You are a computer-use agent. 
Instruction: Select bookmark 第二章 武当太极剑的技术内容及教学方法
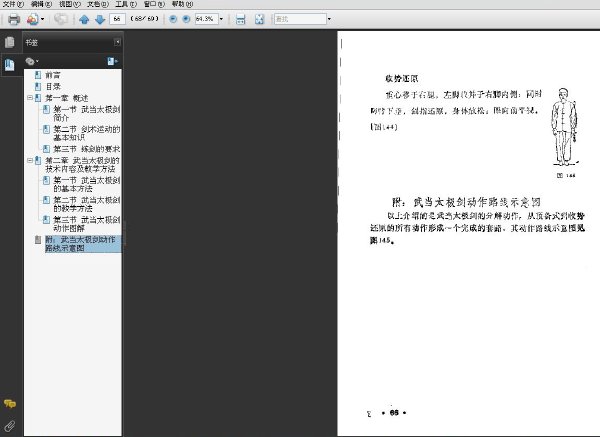(x=82, y=165)
